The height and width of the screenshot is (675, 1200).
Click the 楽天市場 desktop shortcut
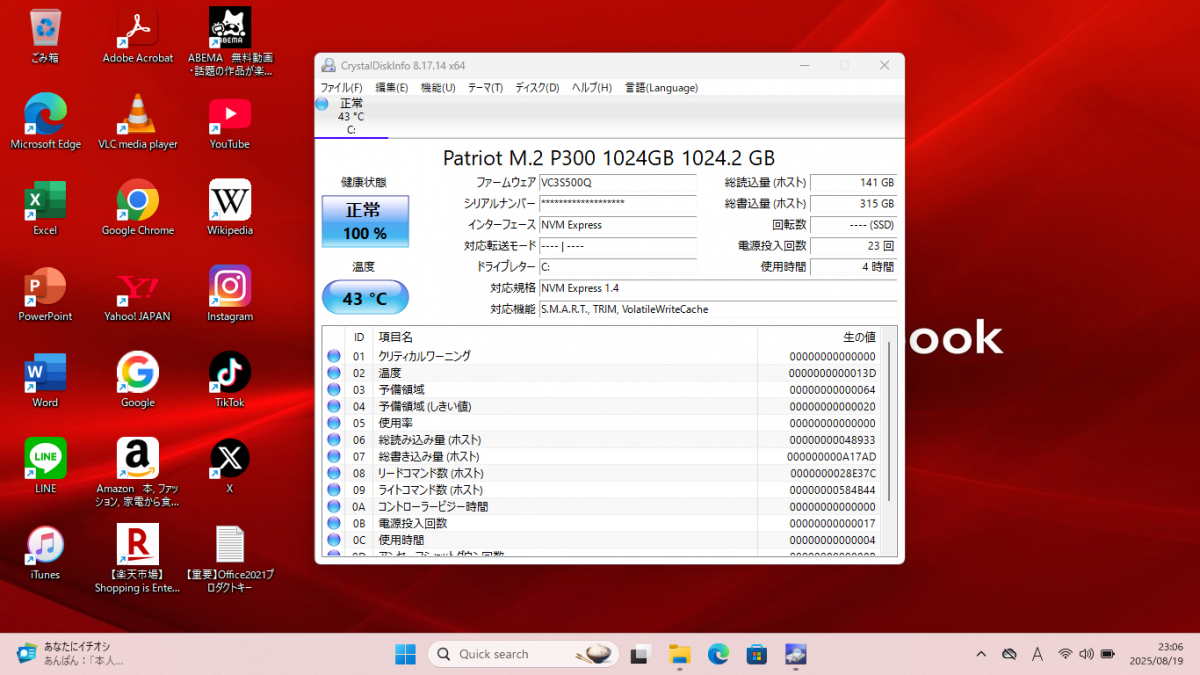pyautogui.click(x=138, y=558)
